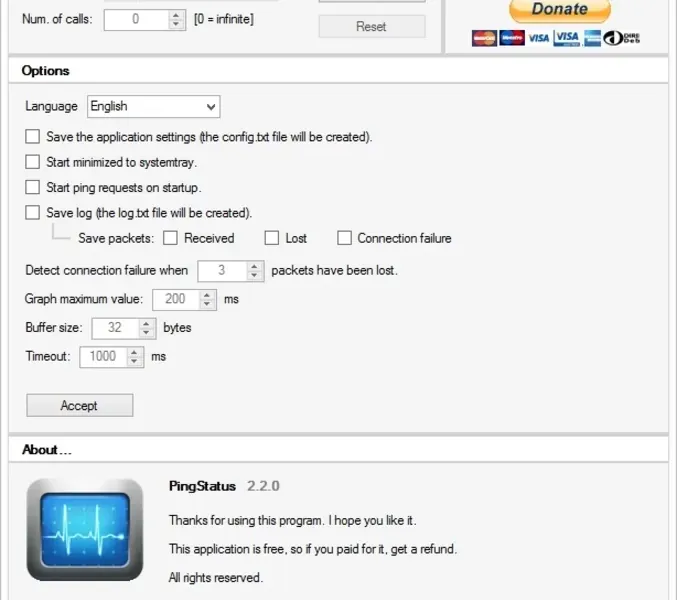Tick the Connection failure checkbox
The image size is (677, 600).
coord(344,238)
